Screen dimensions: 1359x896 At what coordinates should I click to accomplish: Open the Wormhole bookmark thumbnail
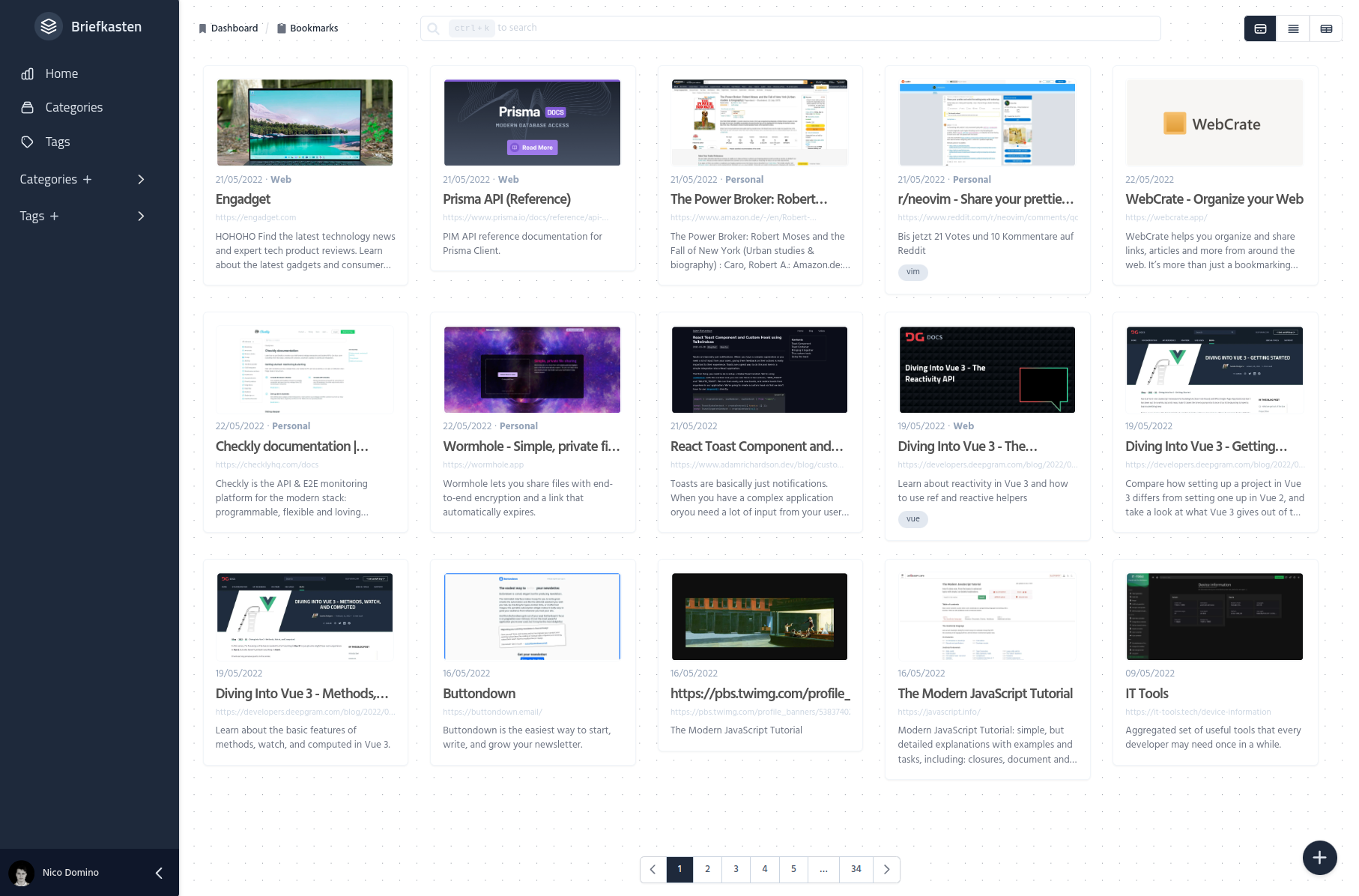(532, 369)
